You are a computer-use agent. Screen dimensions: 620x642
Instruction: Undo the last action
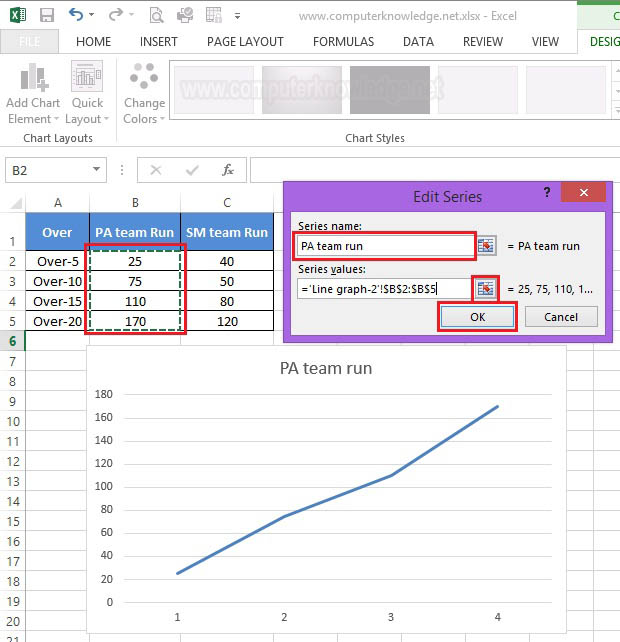coord(76,15)
